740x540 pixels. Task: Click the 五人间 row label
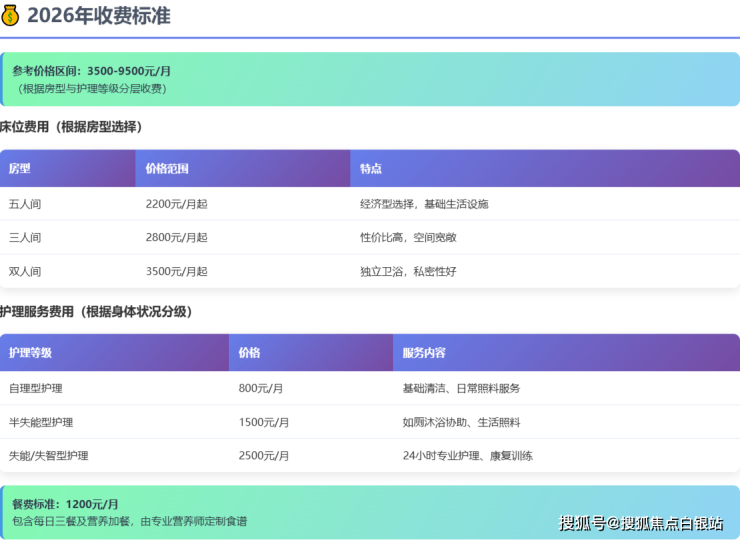pyautogui.click(x=25, y=204)
